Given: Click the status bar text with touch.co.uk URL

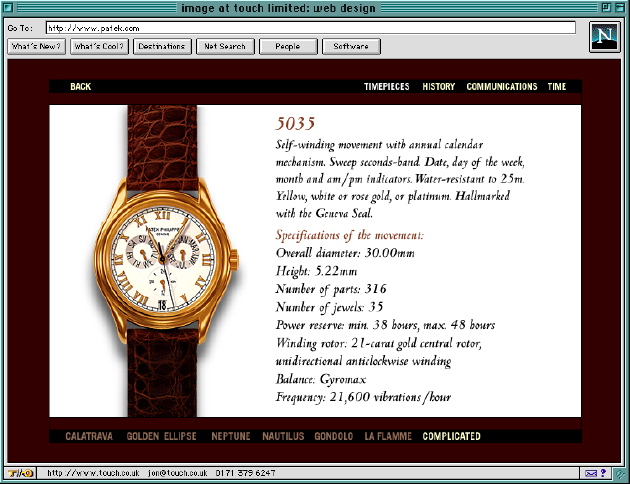Looking at the screenshot, I should 161,473.
